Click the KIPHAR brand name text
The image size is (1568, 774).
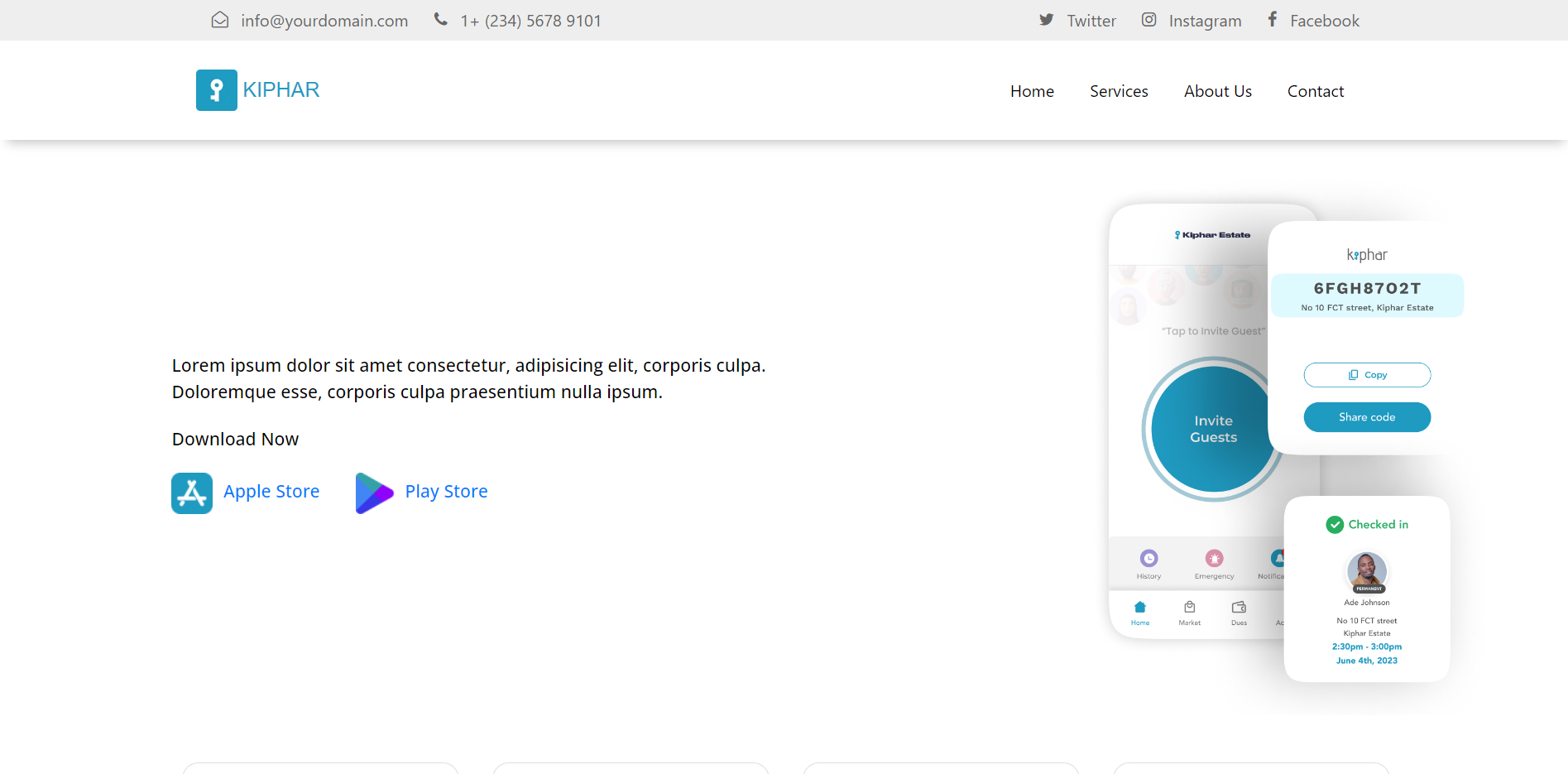[281, 90]
